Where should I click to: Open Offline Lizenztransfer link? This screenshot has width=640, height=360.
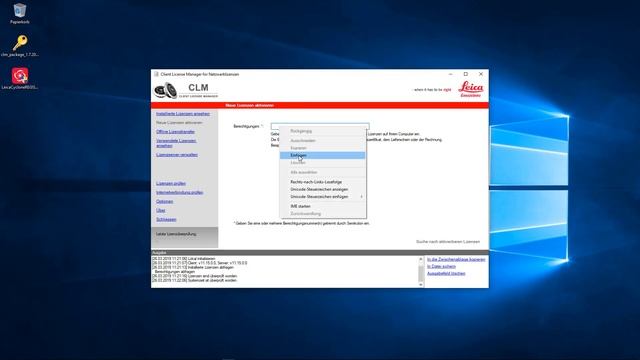[176, 132]
